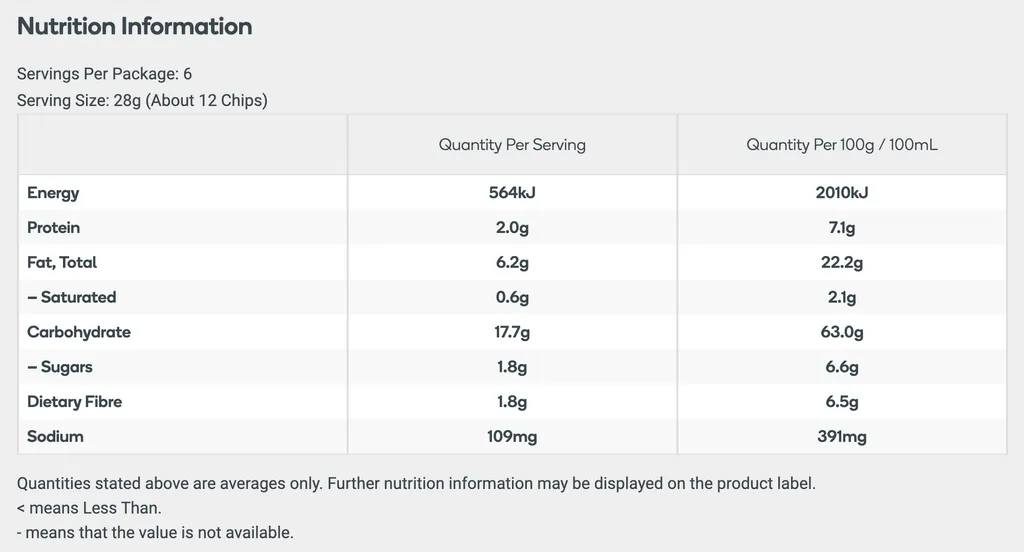This screenshot has height=552, width=1024.
Task: Click the Quantity Per 100g / 100mL header
Action: [842, 145]
